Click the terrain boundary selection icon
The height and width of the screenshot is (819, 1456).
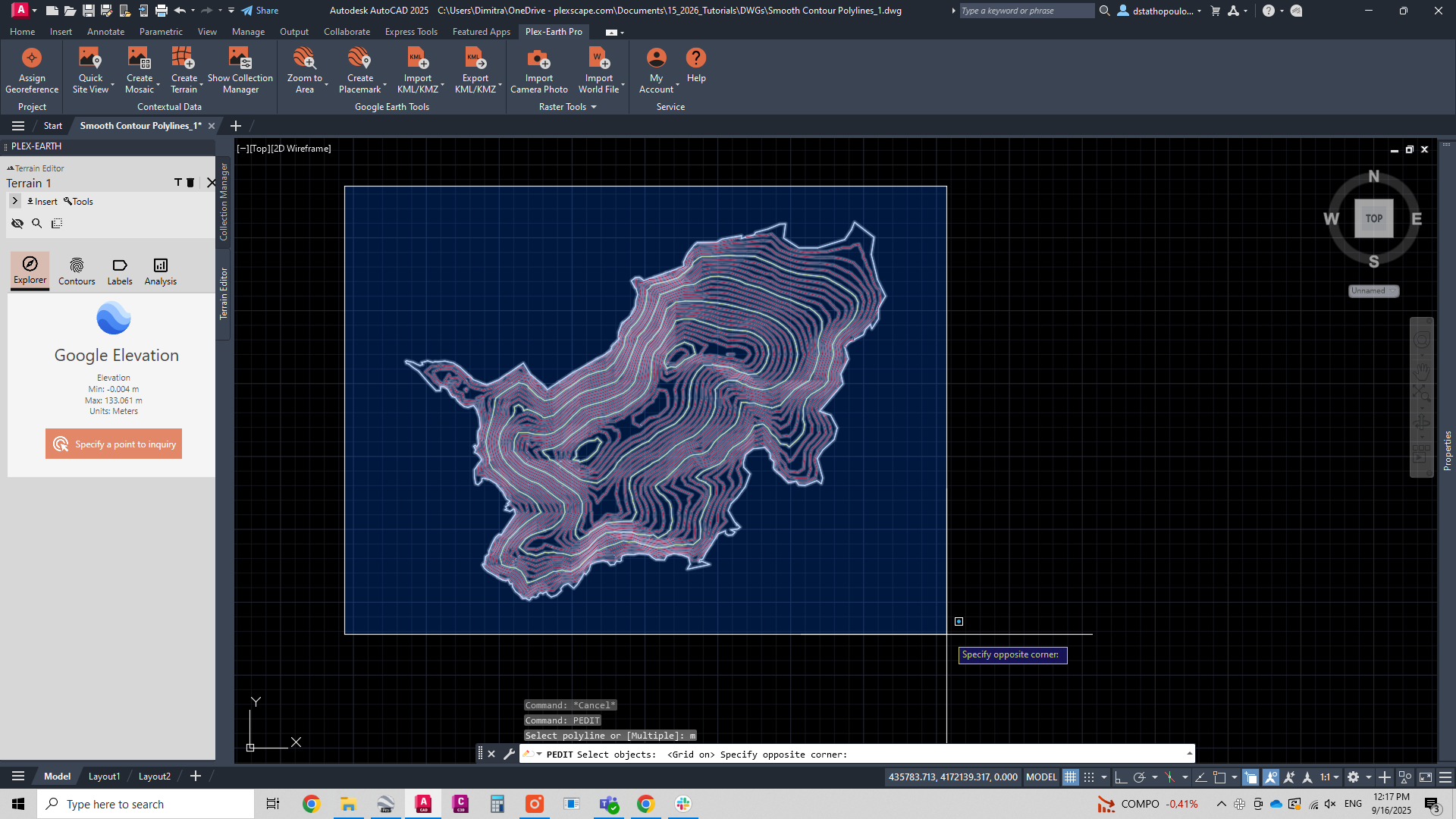click(57, 223)
